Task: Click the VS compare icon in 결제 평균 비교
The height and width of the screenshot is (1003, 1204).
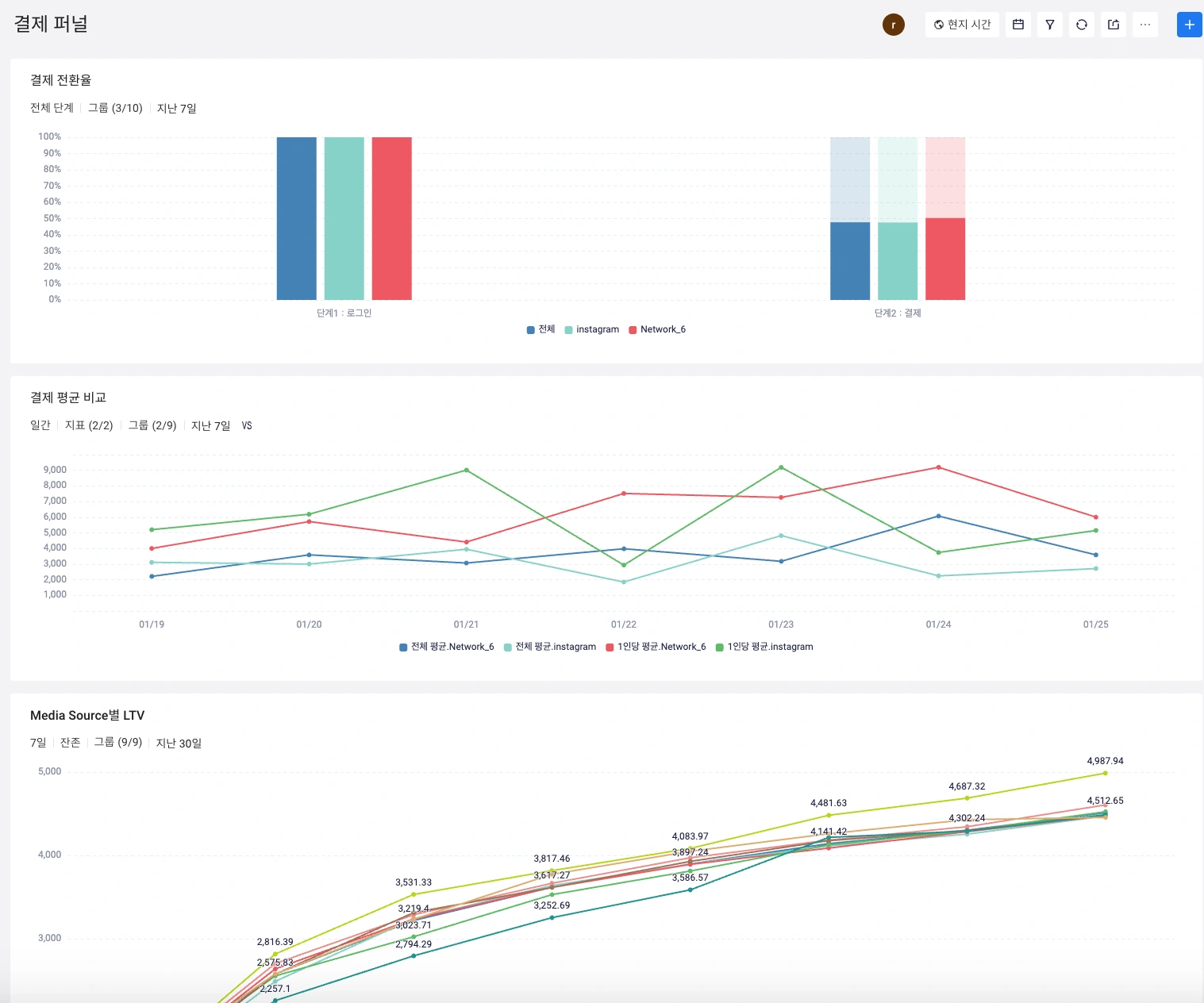Action: coord(247,426)
